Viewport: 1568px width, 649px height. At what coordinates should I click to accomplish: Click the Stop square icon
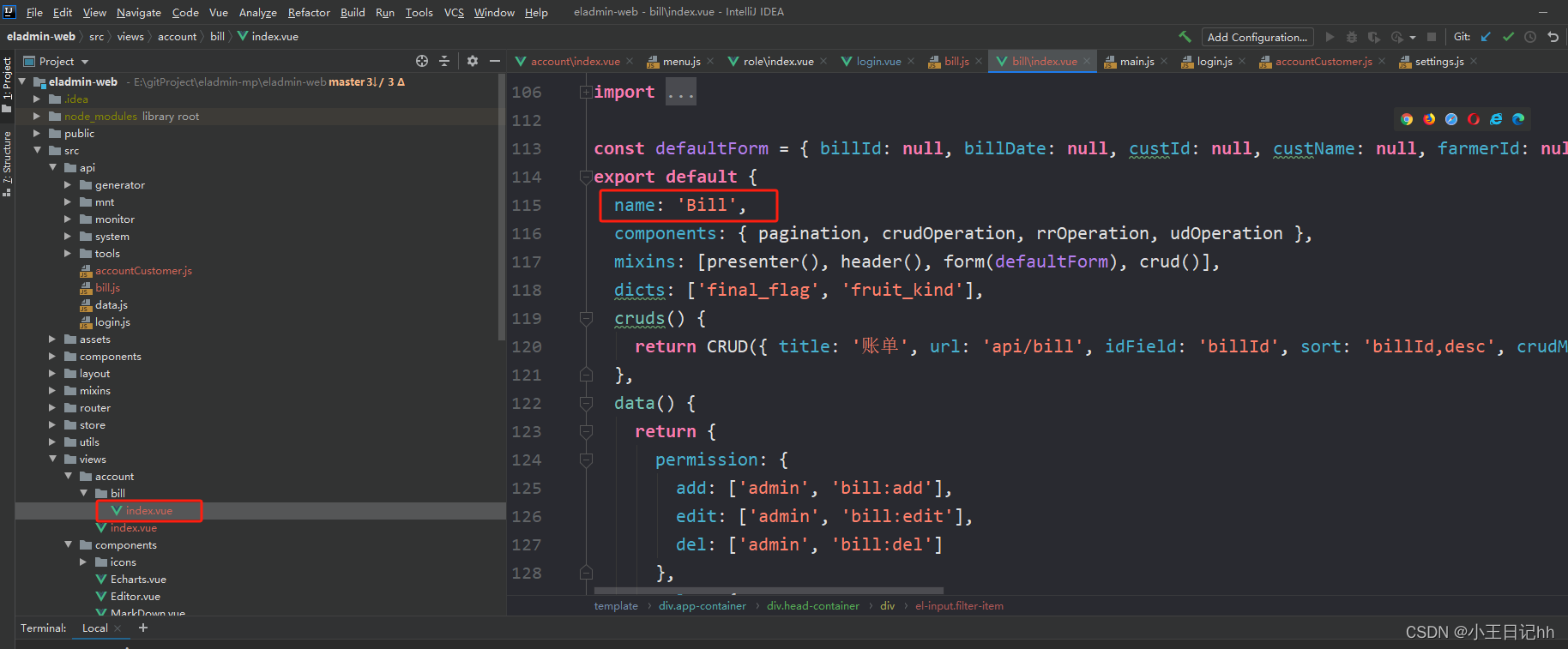(x=1432, y=37)
